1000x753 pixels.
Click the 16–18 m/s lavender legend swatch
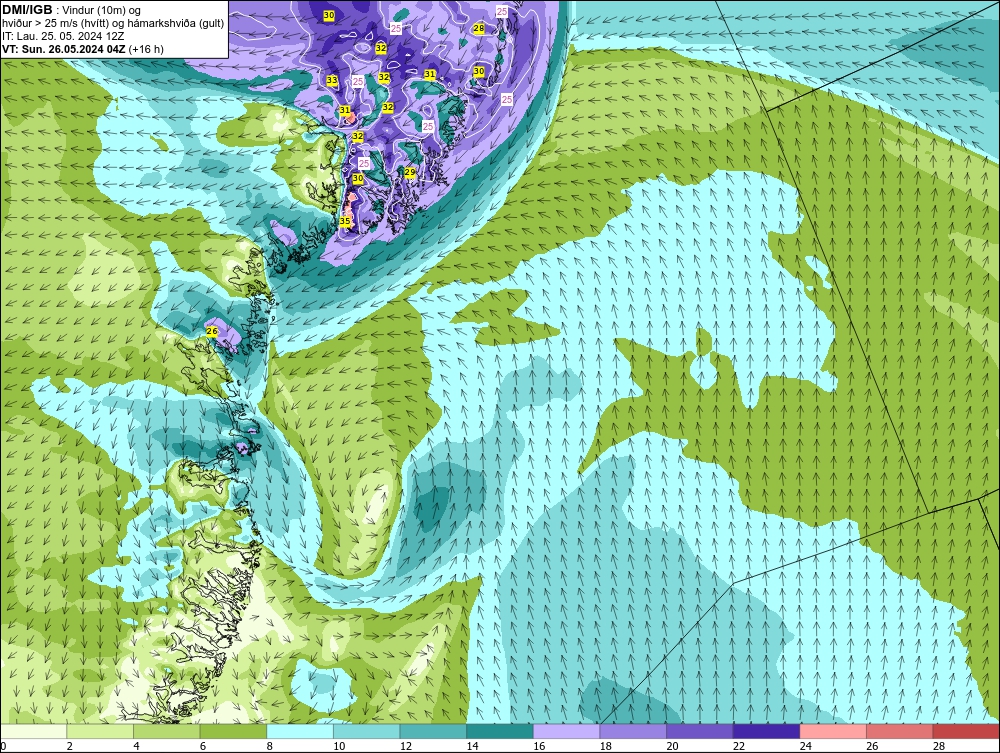point(566,731)
